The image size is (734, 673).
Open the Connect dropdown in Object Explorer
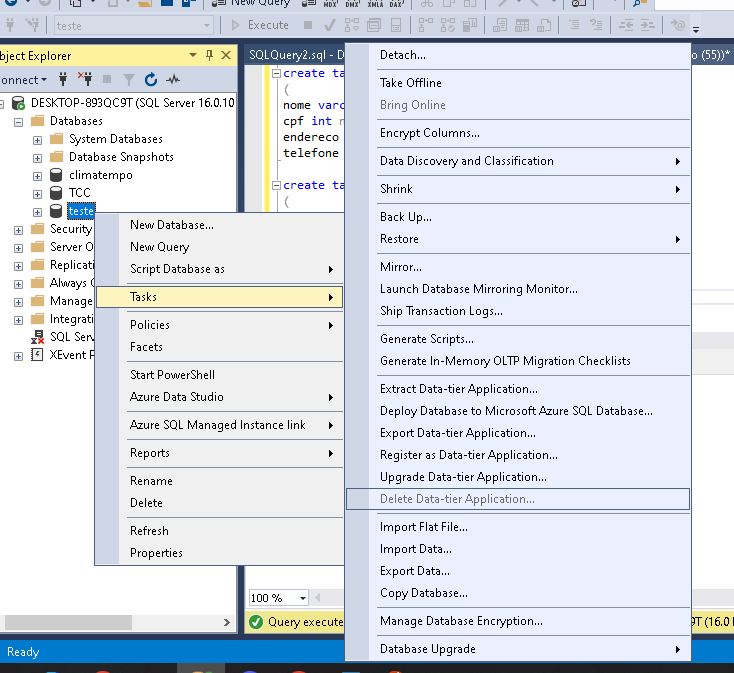[x=24, y=80]
